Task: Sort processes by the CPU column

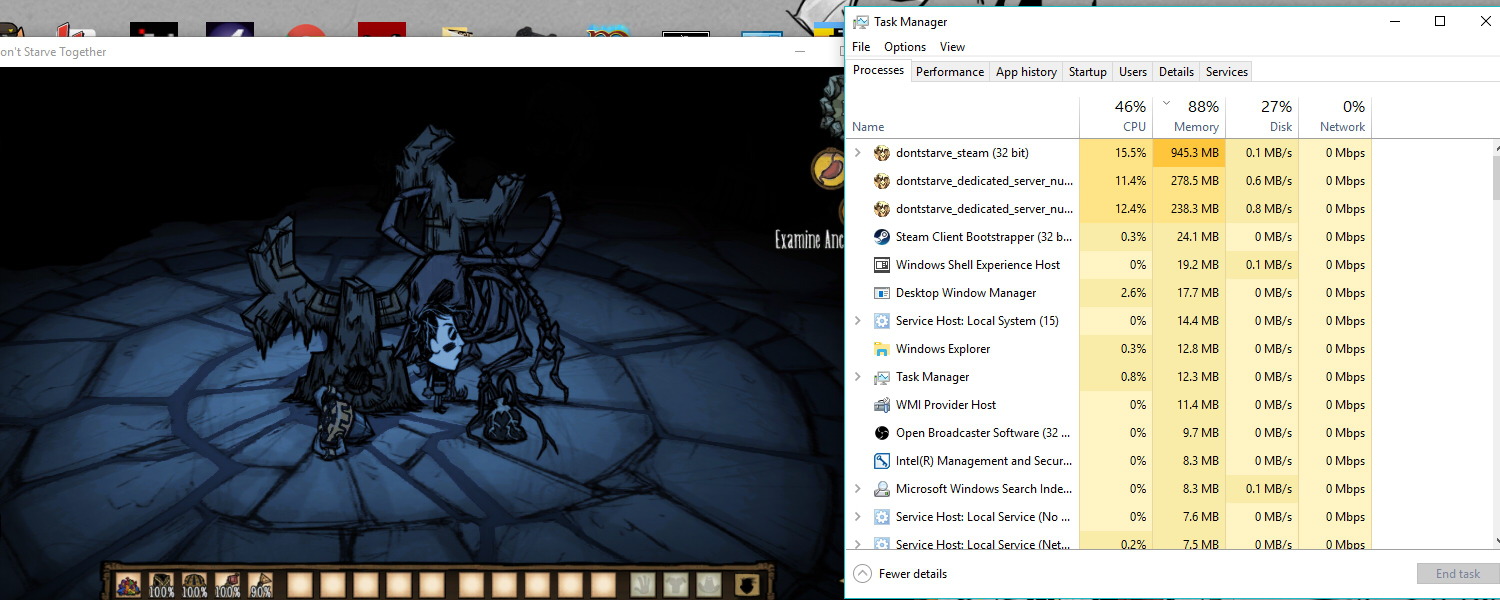Action: click(1116, 116)
